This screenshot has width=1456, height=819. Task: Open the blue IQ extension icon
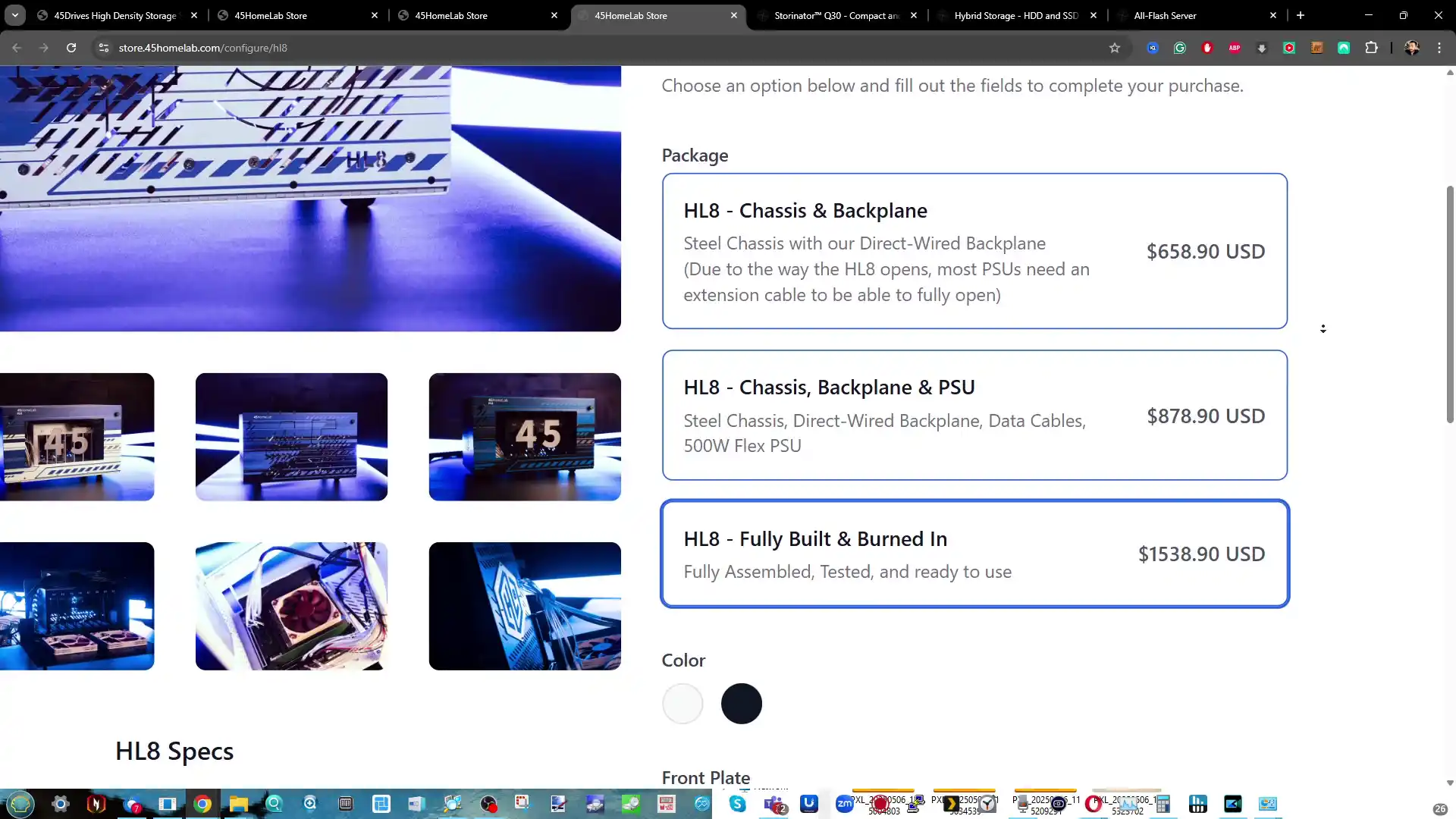coord(1153,48)
